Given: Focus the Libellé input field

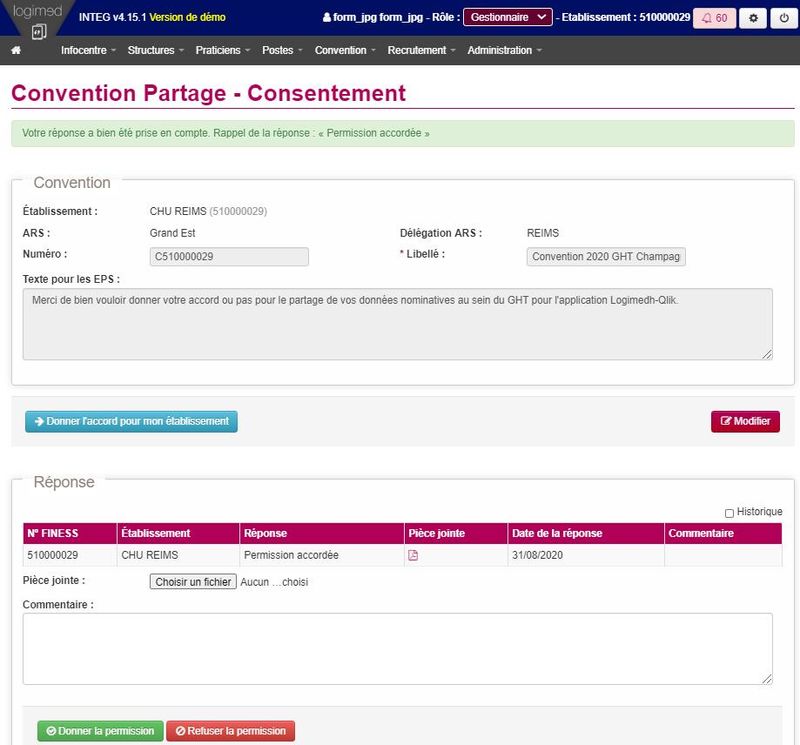Looking at the screenshot, I should (606, 257).
